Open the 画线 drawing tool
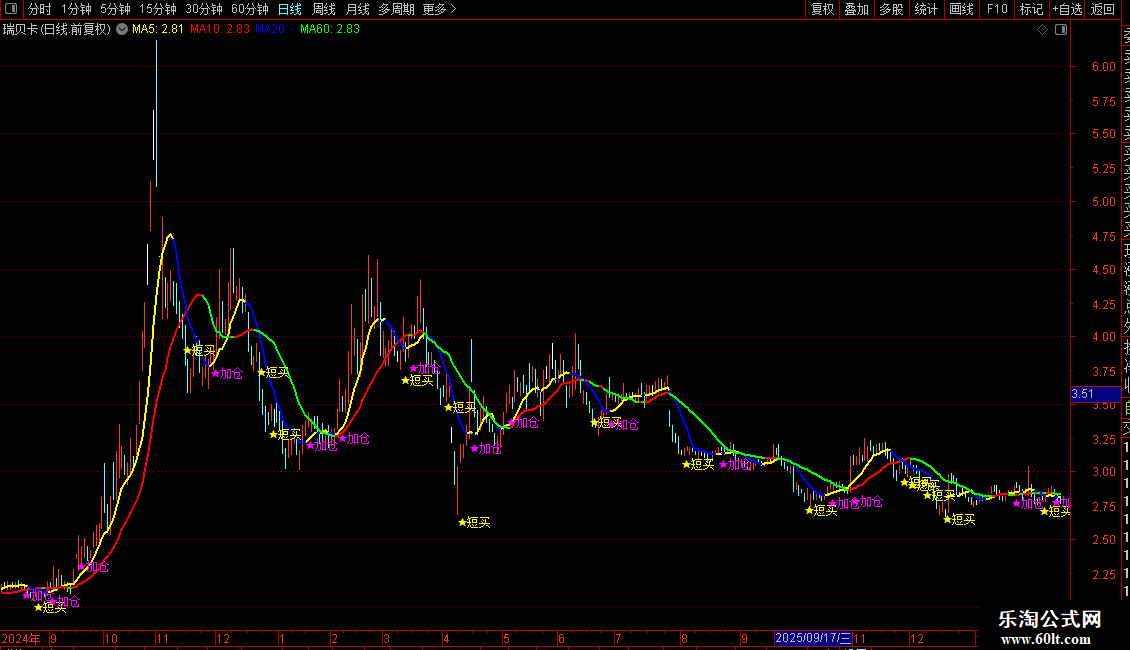The height and width of the screenshot is (650, 1130). click(x=961, y=9)
